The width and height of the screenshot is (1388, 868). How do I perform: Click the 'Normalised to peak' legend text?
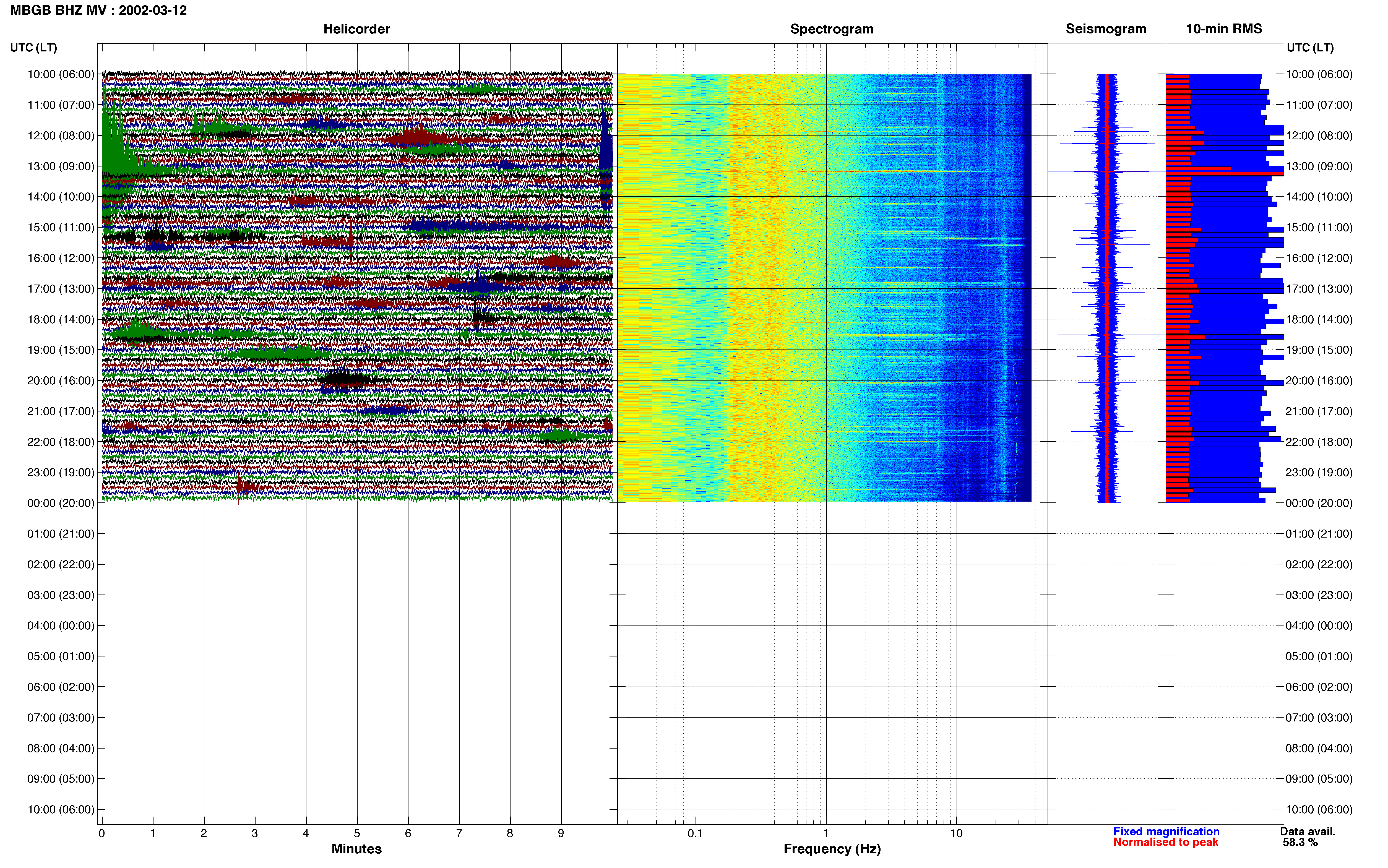(1165, 842)
